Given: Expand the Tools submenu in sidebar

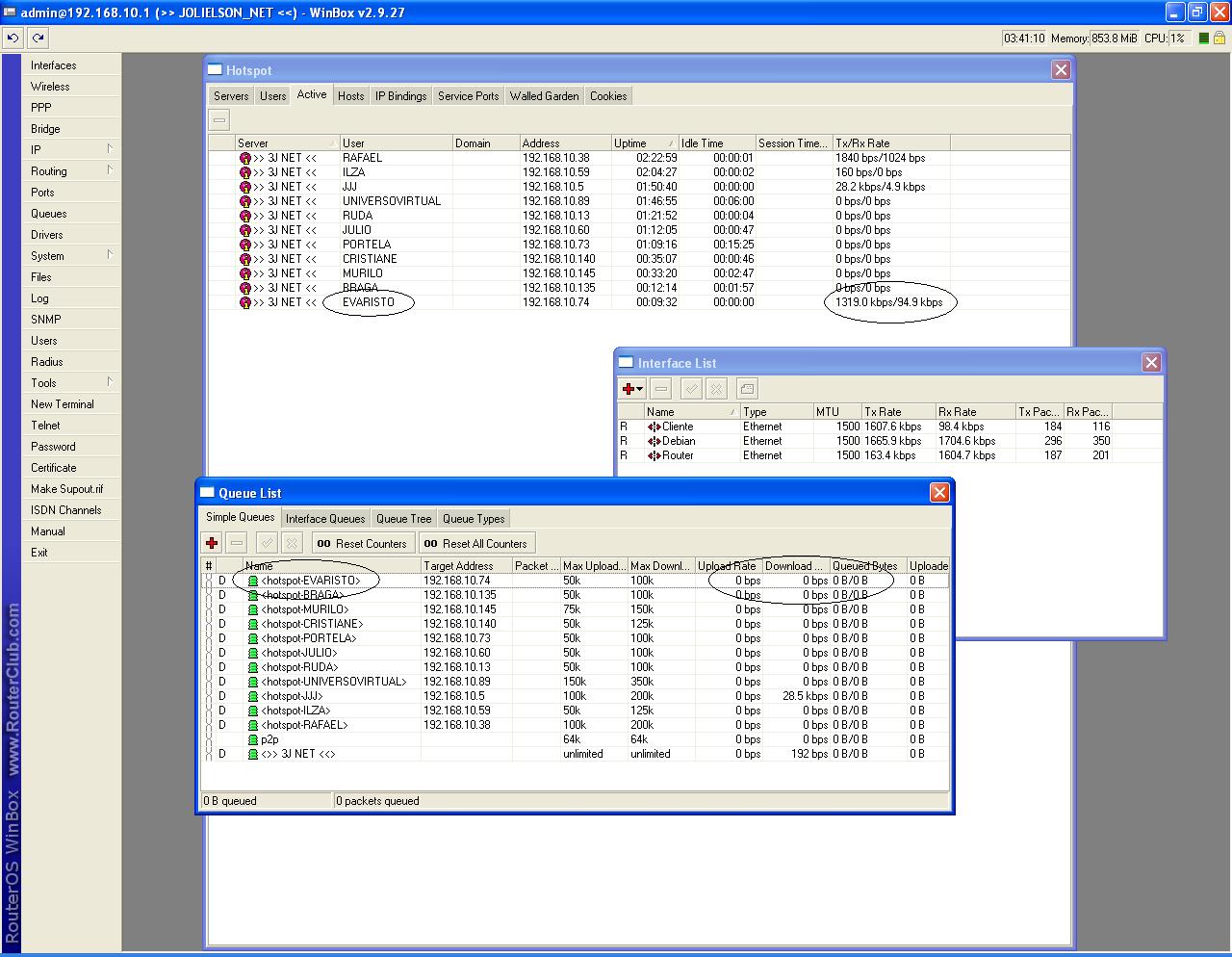Looking at the screenshot, I should [x=110, y=382].
